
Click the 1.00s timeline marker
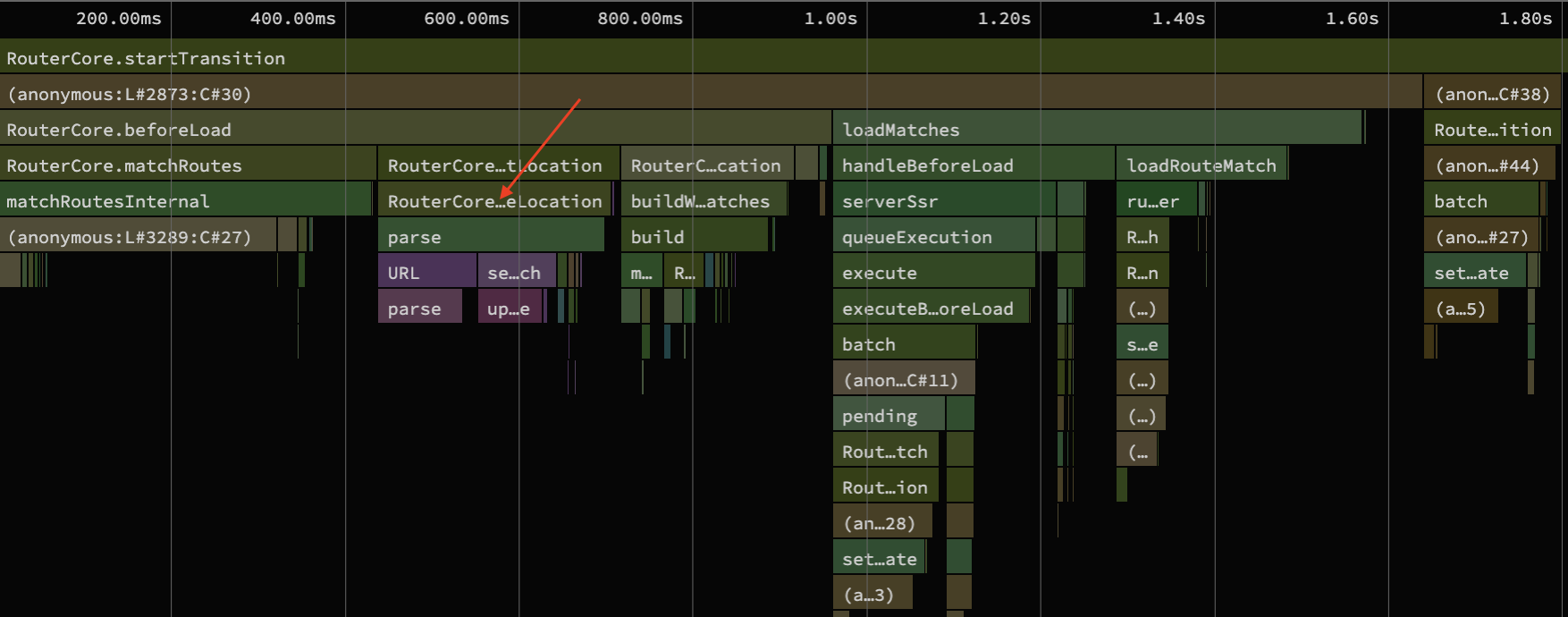pos(830,19)
